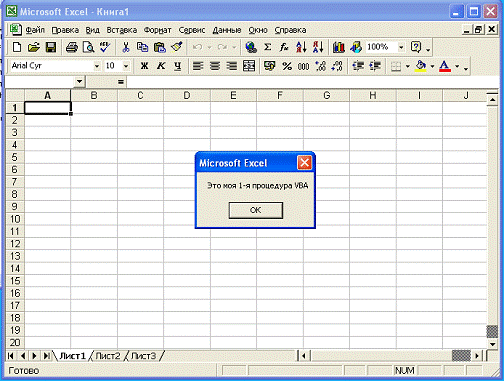
Task: Click Merge and Center icon
Action: 249,66
